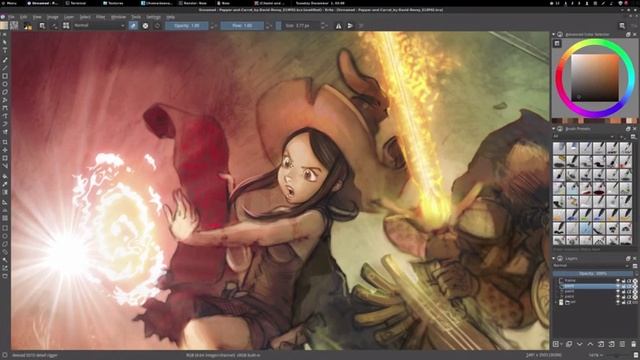Float the Advanced Color Selector docker
Screen dimensions: 640x360
point(628,35)
